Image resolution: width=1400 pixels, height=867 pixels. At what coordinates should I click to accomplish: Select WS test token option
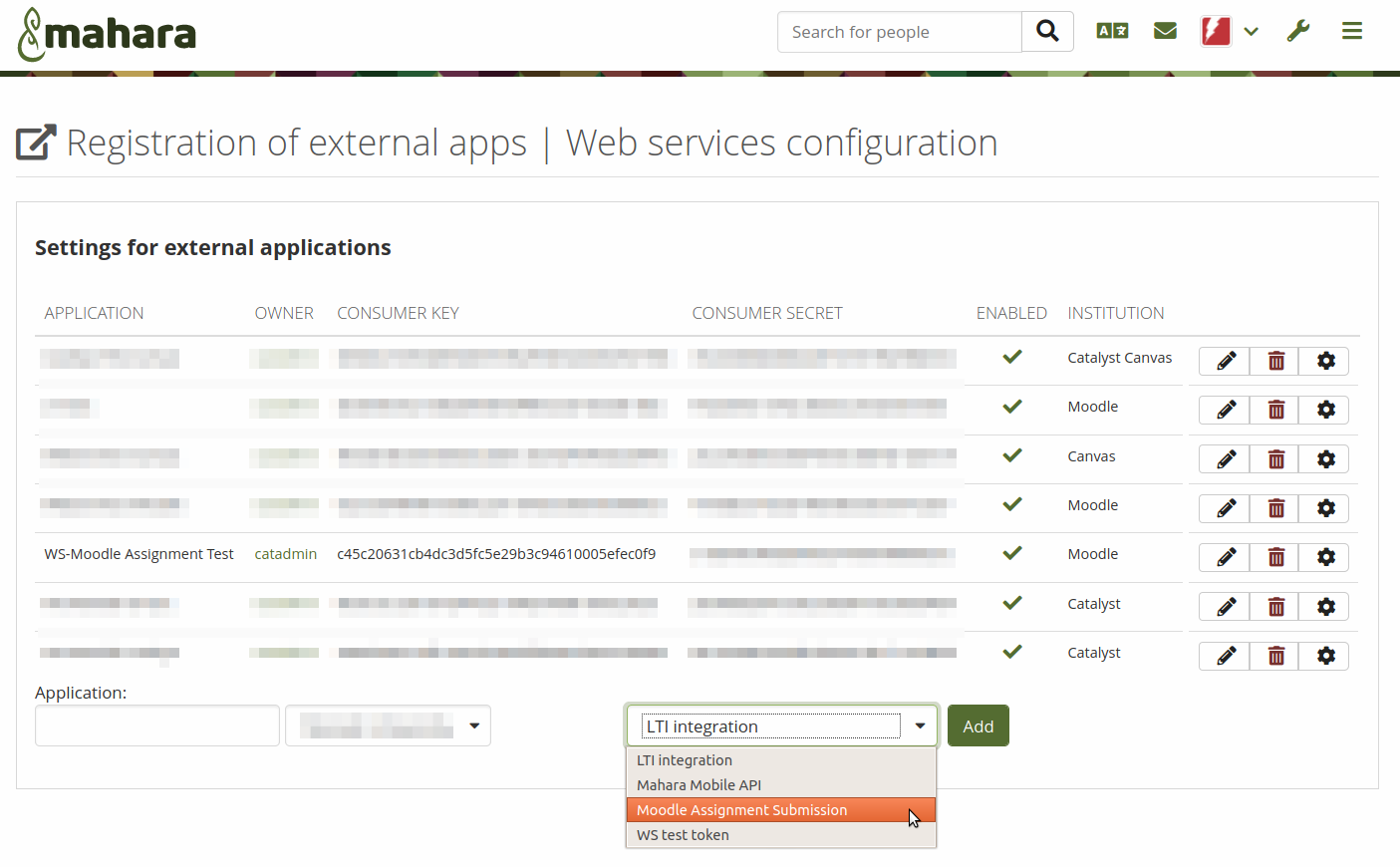781,835
